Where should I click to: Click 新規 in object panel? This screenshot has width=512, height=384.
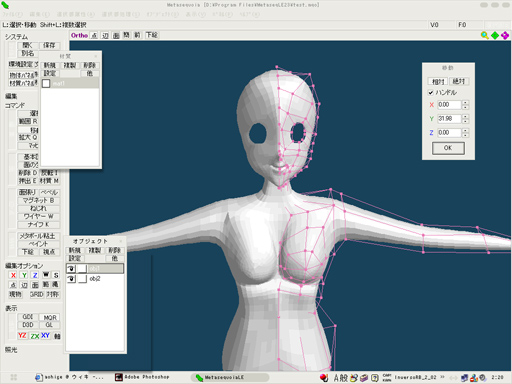point(75,250)
